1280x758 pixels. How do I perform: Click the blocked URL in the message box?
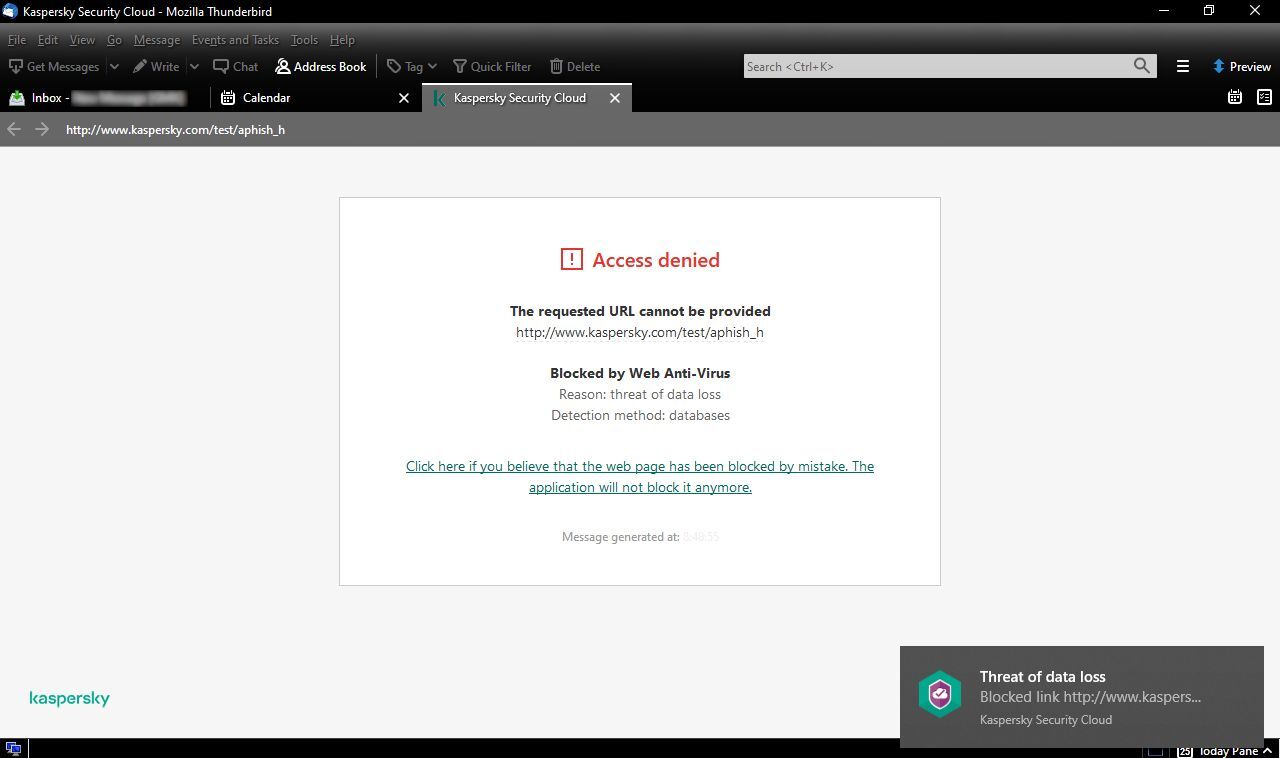click(x=640, y=333)
